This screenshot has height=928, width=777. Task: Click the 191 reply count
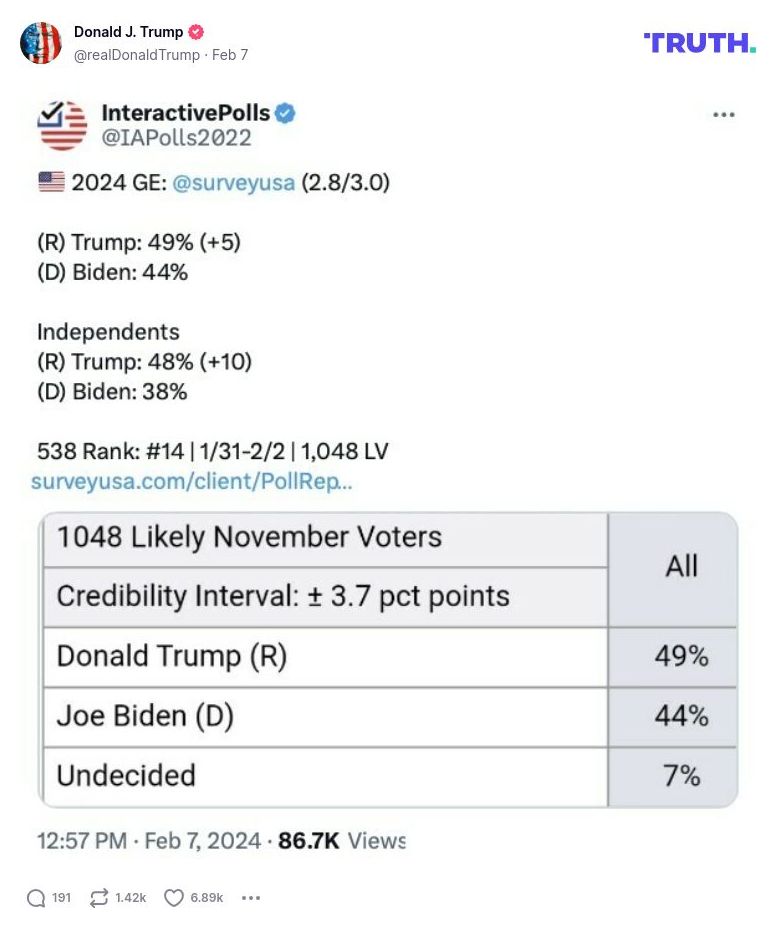(x=61, y=898)
